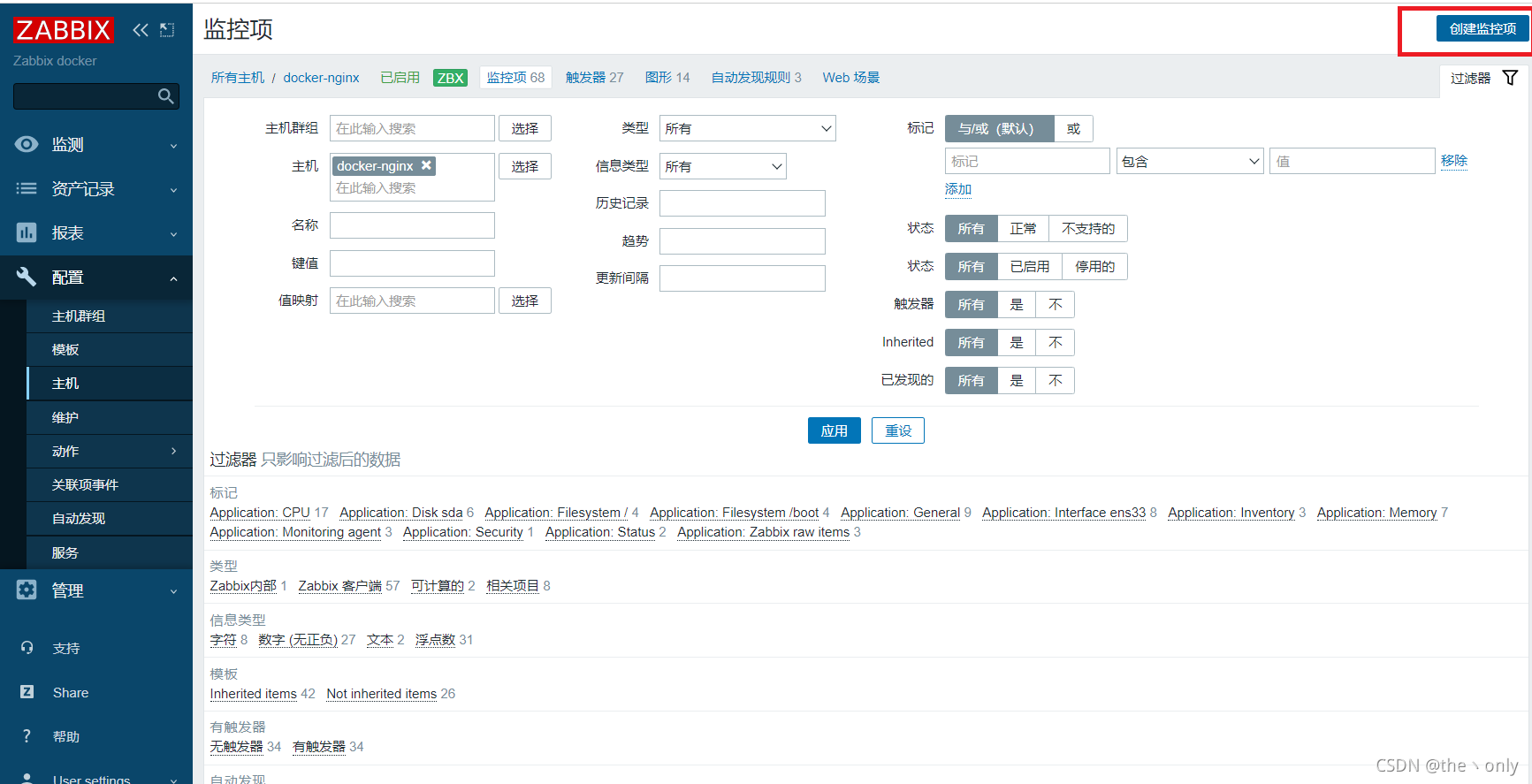Open the 类型 dropdown

[748, 128]
